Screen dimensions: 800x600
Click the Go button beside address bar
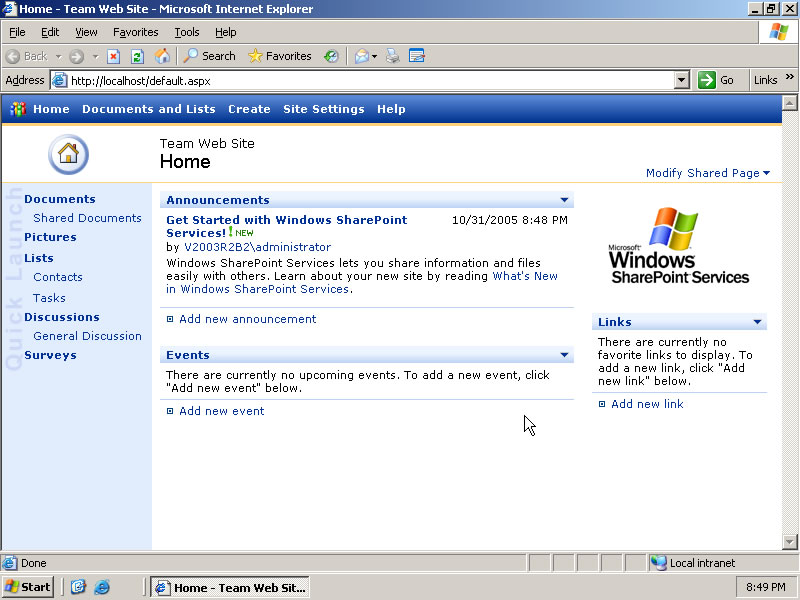coord(716,80)
